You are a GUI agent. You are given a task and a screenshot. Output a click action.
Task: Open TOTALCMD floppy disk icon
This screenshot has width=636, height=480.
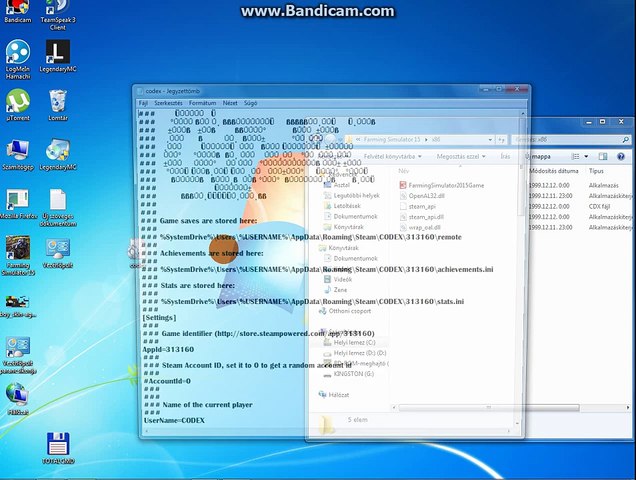(x=58, y=448)
